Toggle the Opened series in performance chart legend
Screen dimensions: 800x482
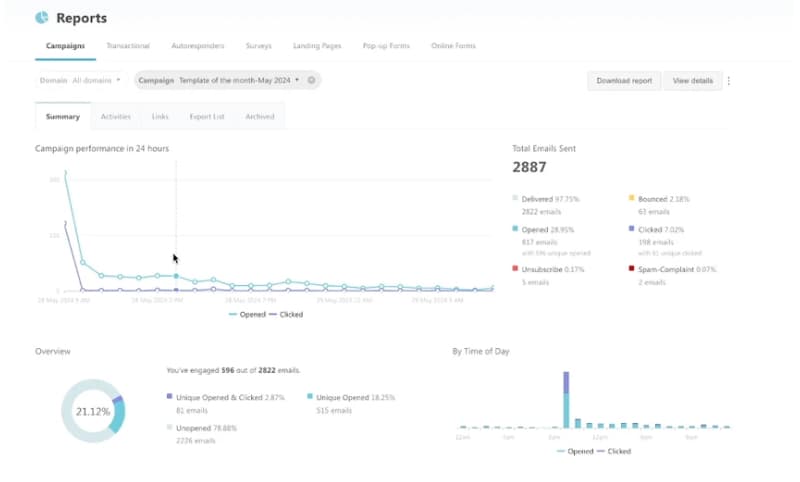pyautogui.click(x=246, y=314)
